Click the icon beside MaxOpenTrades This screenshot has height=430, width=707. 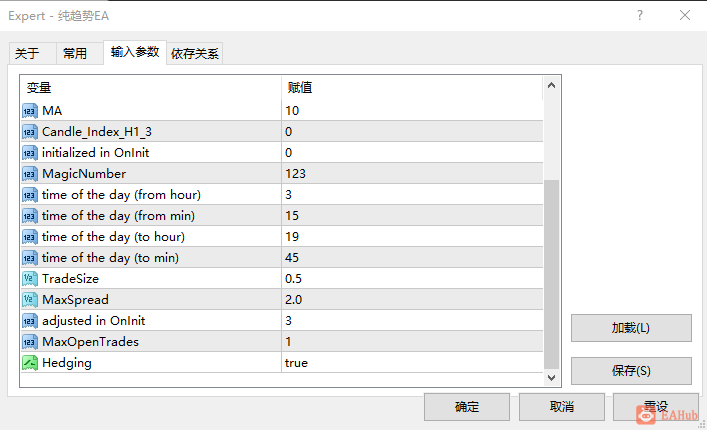(30, 342)
